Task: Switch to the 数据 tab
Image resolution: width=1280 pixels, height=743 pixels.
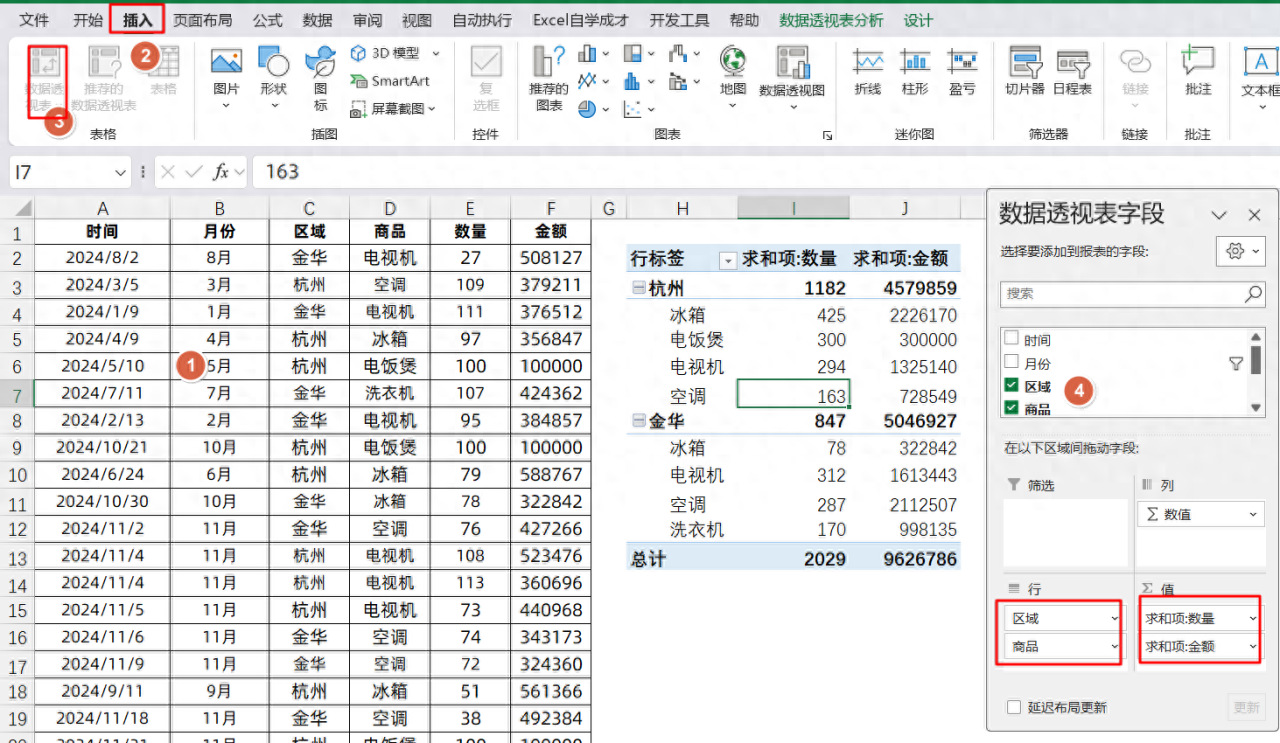Action: [x=317, y=20]
